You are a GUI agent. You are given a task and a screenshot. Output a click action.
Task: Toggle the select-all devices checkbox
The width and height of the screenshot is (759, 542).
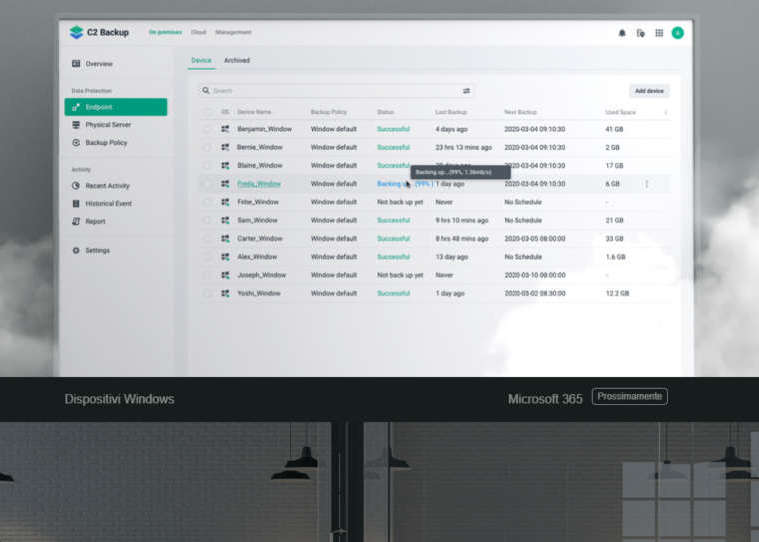208,112
